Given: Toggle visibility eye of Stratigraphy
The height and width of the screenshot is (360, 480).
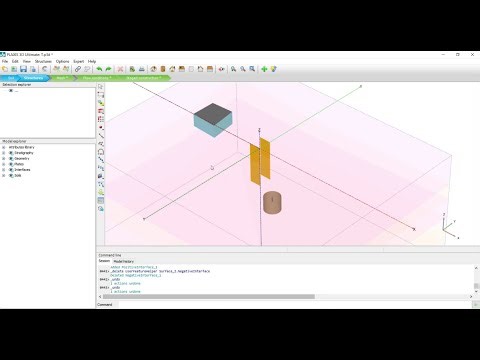Looking at the screenshot, I should [x=11, y=153].
